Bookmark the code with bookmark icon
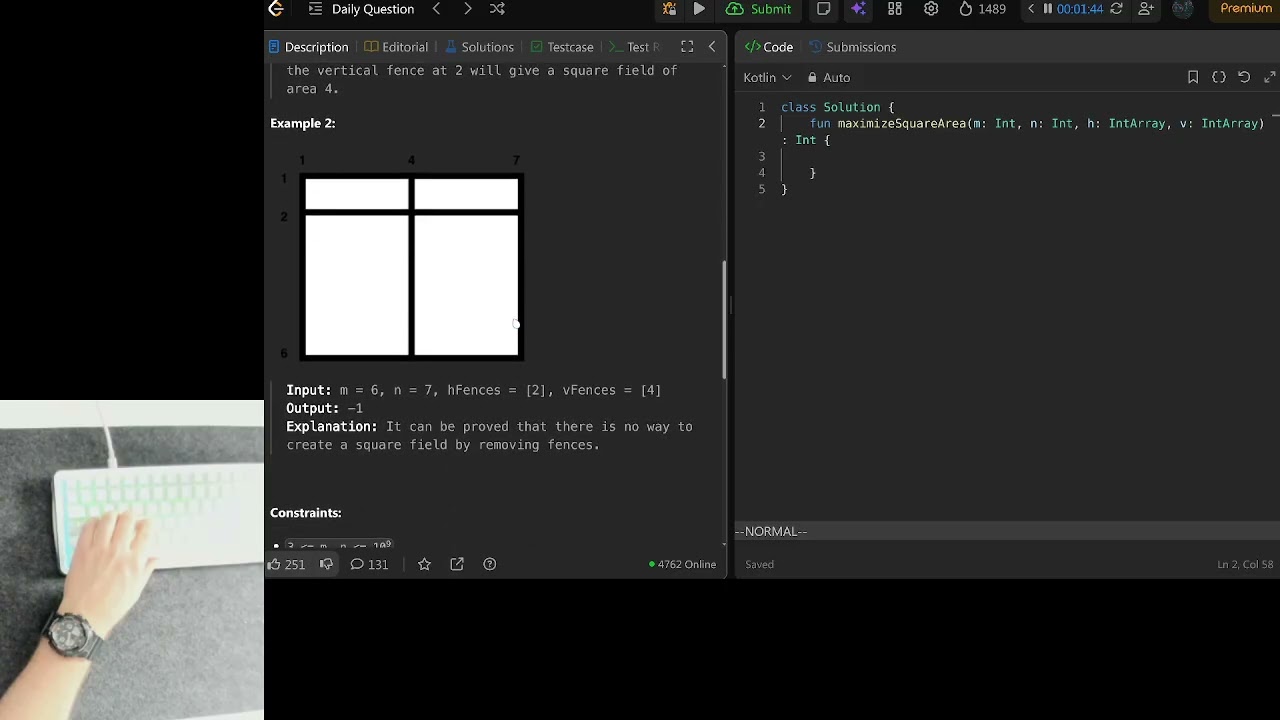The height and width of the screenshot is (720, 1280). [x=1193, y=77]
